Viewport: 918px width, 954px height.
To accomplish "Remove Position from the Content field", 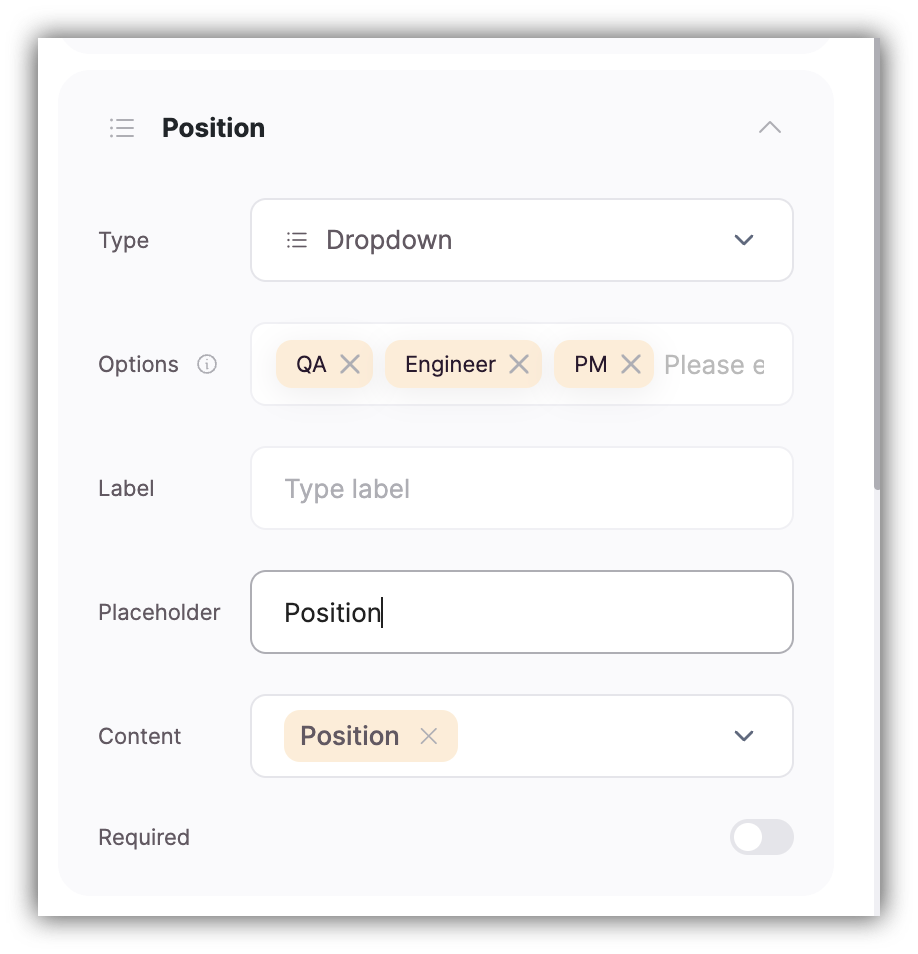I will 429,736.
